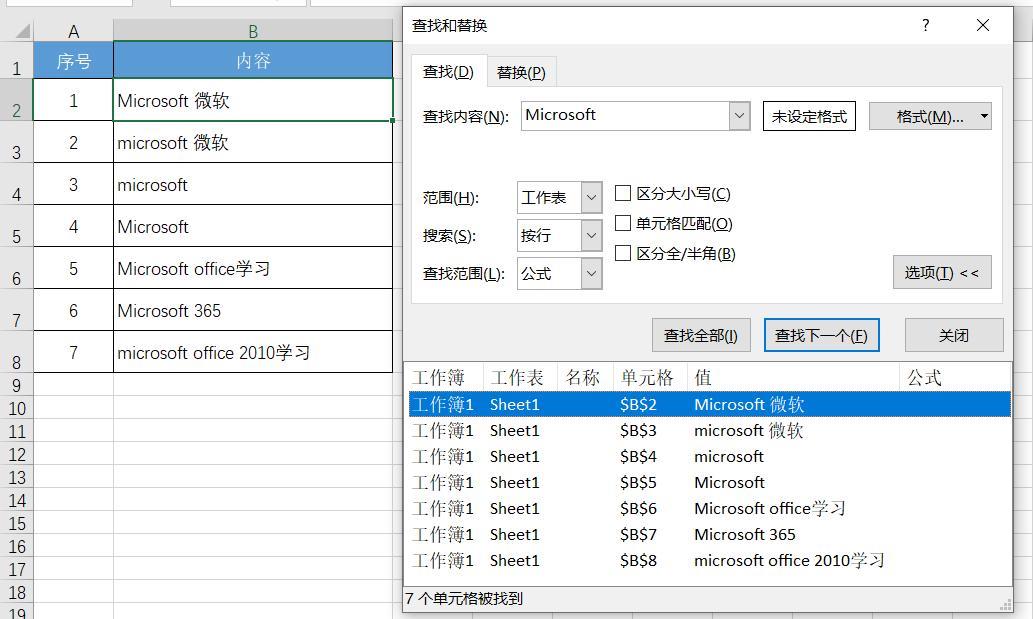Image resolution: width=1033 pixels, height=619 pixels.
Task: Click the 关闭 button
Action: pos(953,336)
